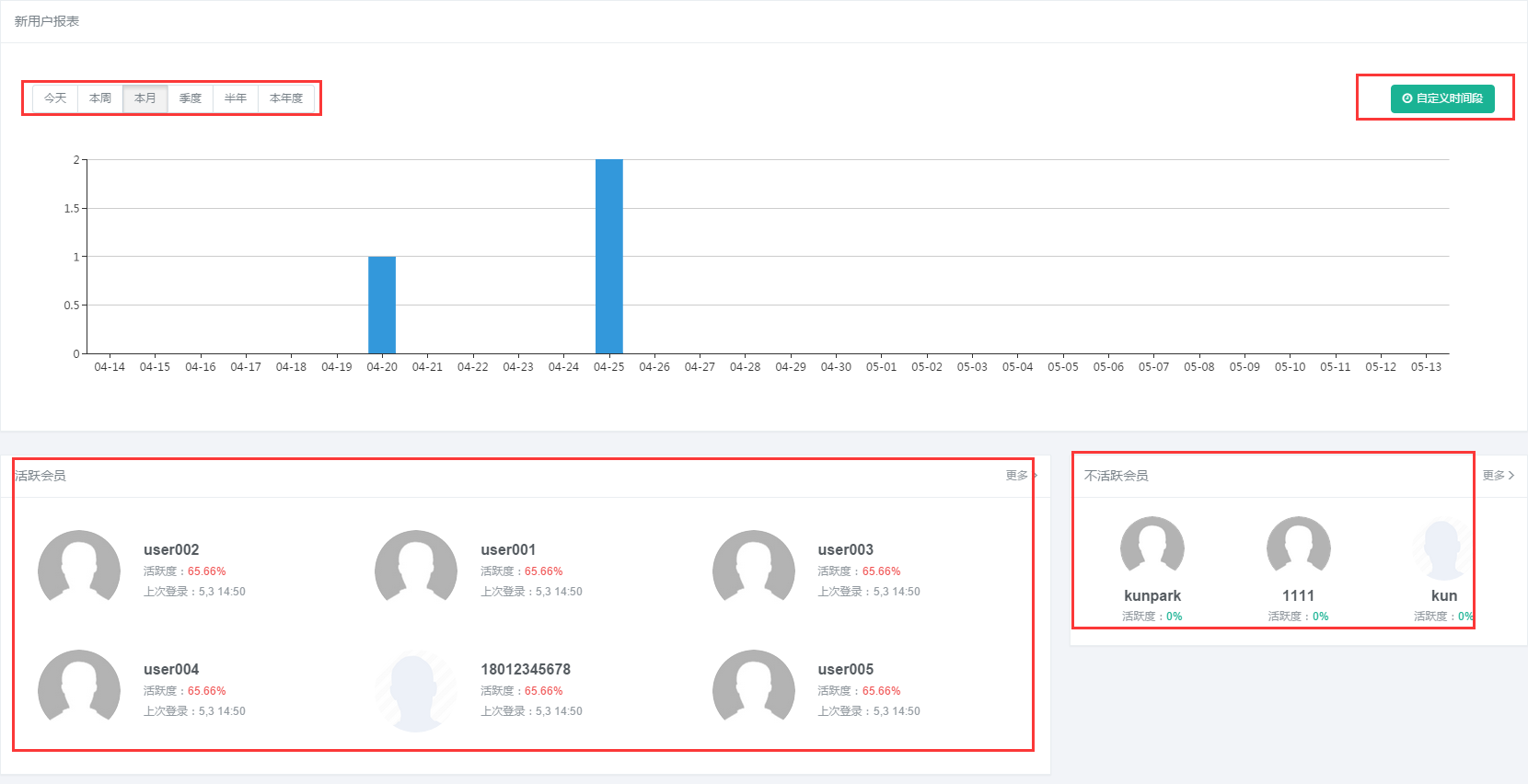1528x784 pixels.
Task: Click user002's avatar icon
Action: 79,571
